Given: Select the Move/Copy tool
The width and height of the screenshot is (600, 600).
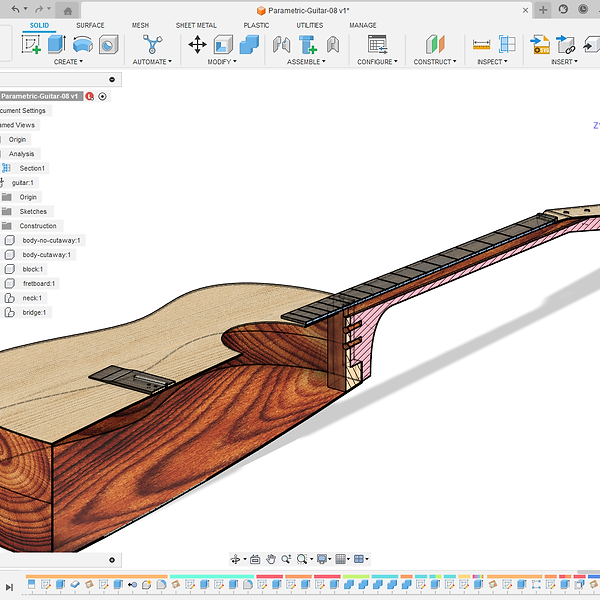Looking at the screenshot, I should click(x=197, y=44).
